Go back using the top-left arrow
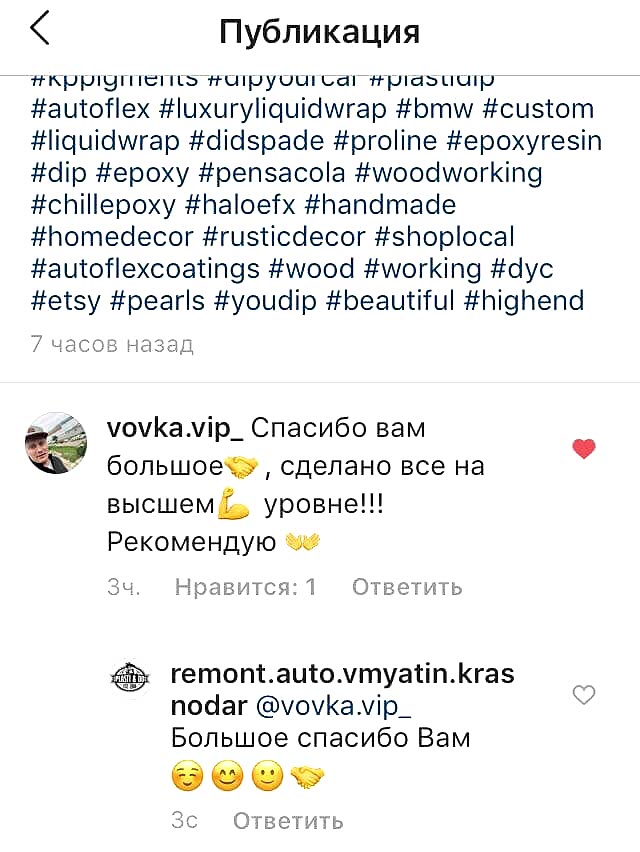Screen dimensions: 640x852 40,29
